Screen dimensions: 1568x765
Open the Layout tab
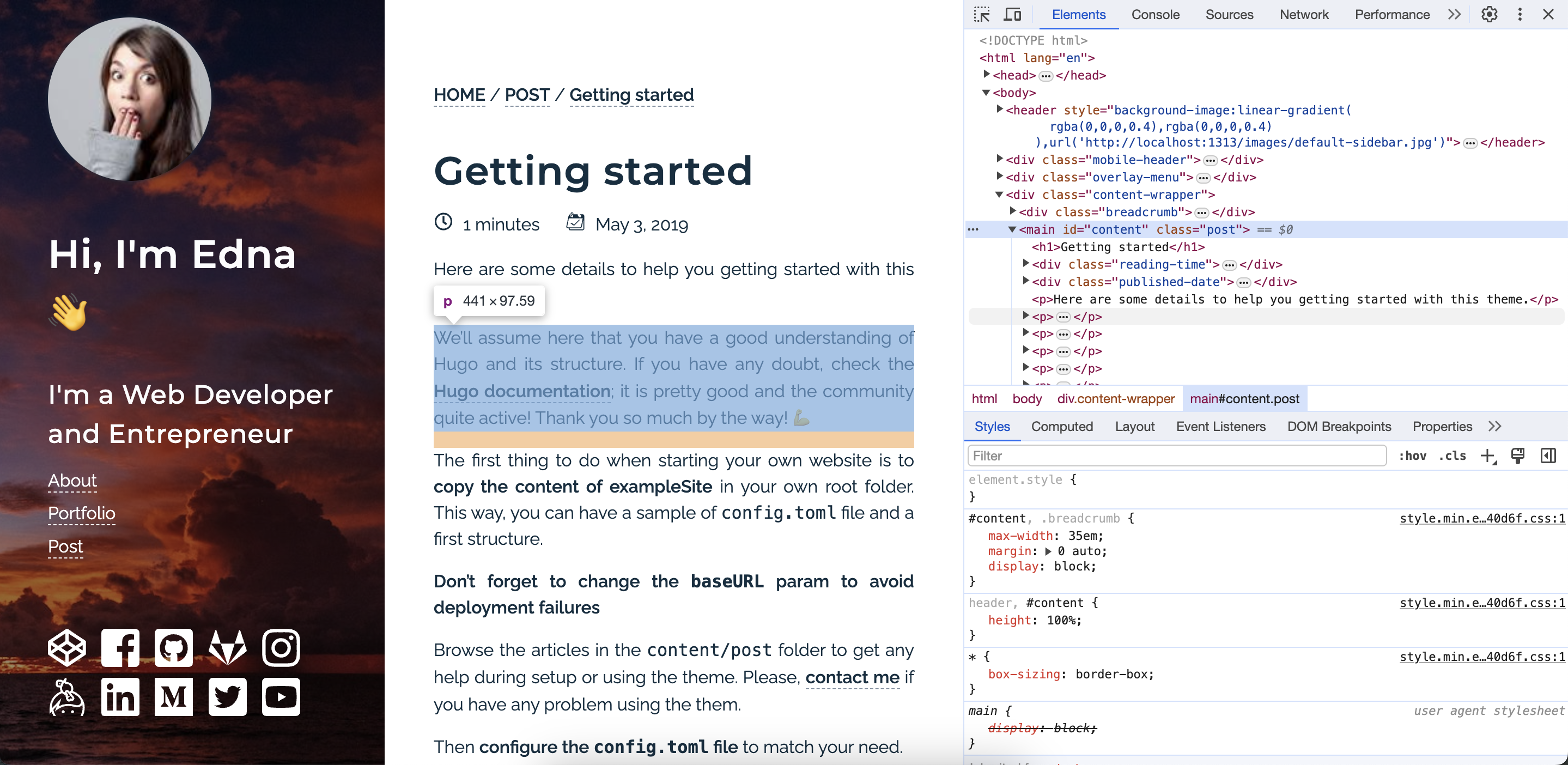pos(1135,427)
